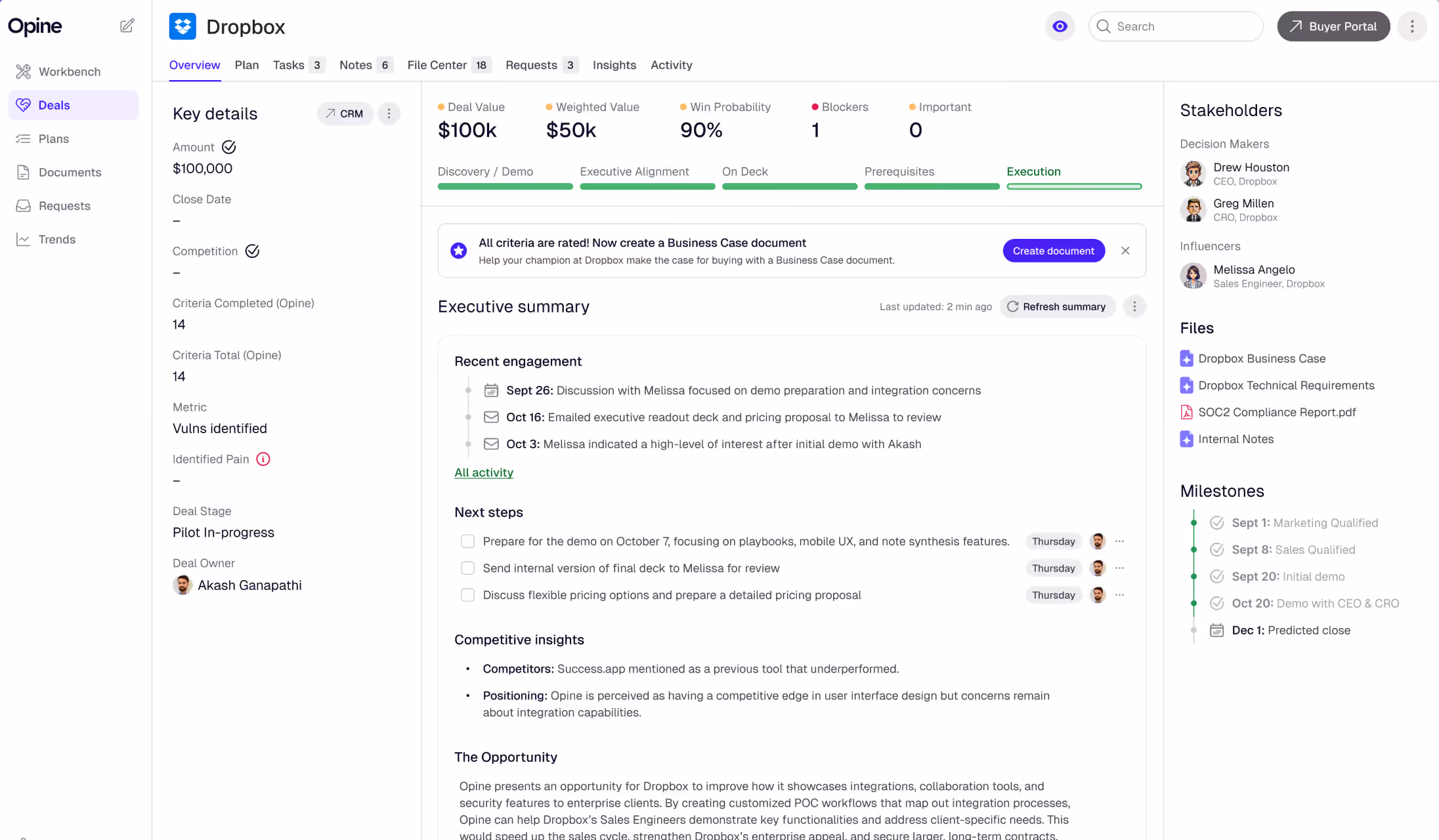Toggle Sept 20 Initial demo milestone check

1216,577
